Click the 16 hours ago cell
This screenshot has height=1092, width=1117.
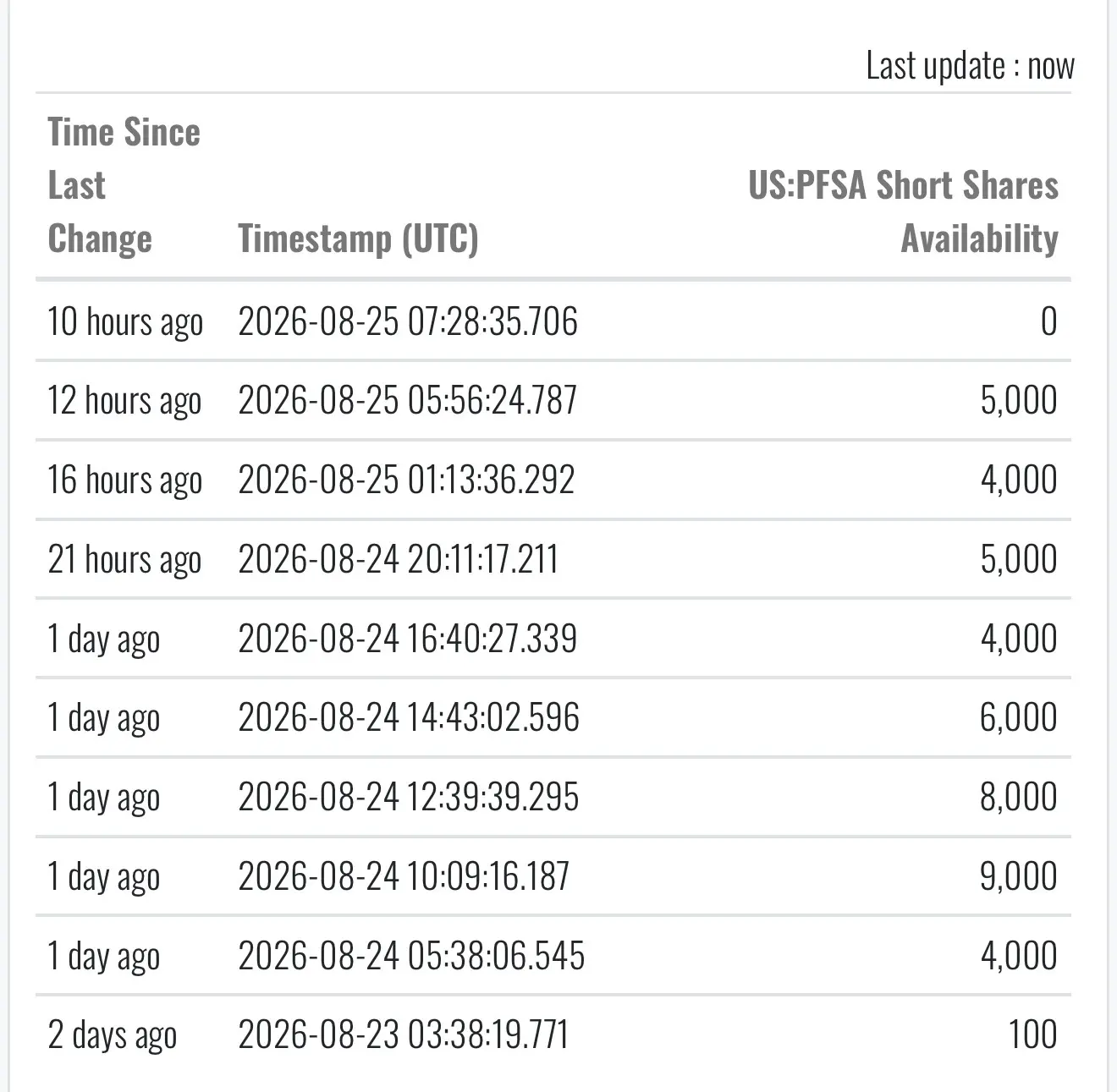tap(125, 480)
